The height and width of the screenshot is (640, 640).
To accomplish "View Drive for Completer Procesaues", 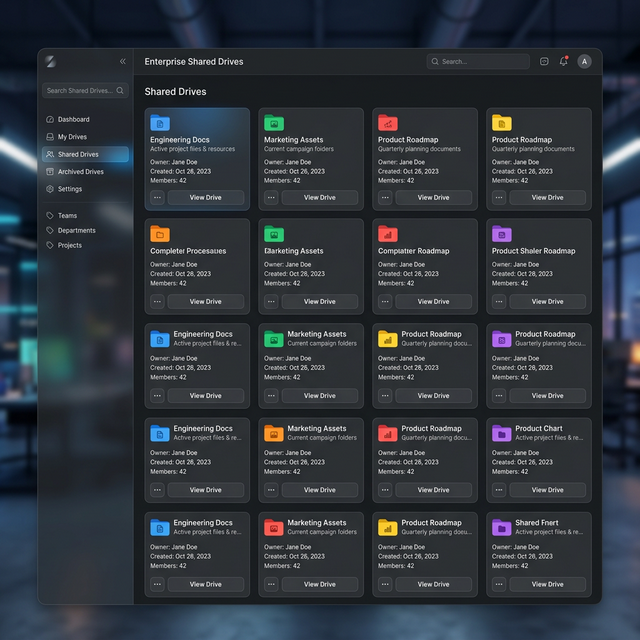I will click(x=206, y=302).
